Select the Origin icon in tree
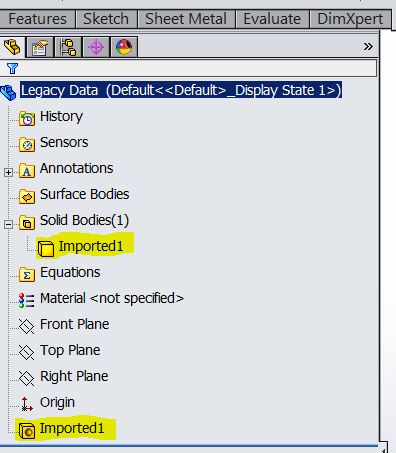The width and height of the screenshot is (396, 453). 26,404
